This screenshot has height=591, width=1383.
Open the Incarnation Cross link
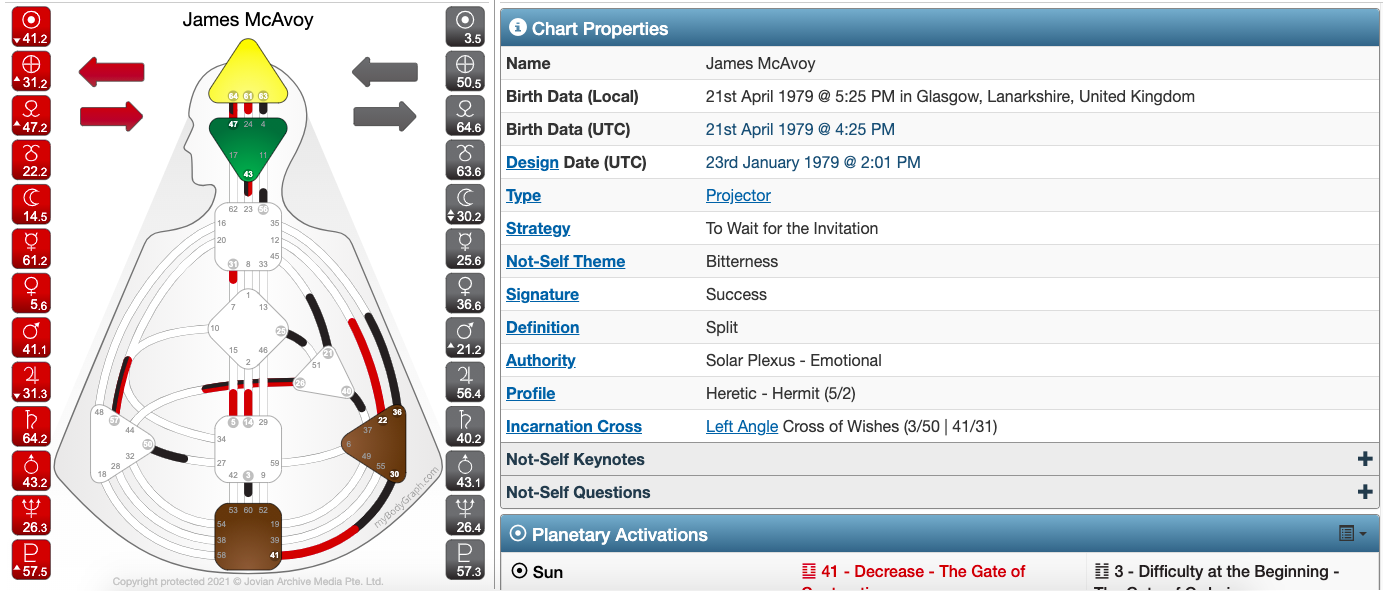click(x=574, y=426)
